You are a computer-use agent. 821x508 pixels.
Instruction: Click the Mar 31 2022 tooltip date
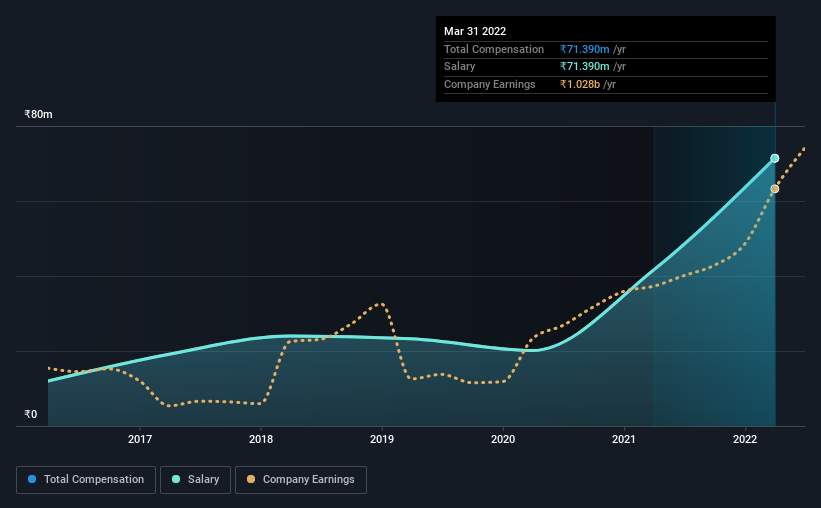[x=475, y=31]
